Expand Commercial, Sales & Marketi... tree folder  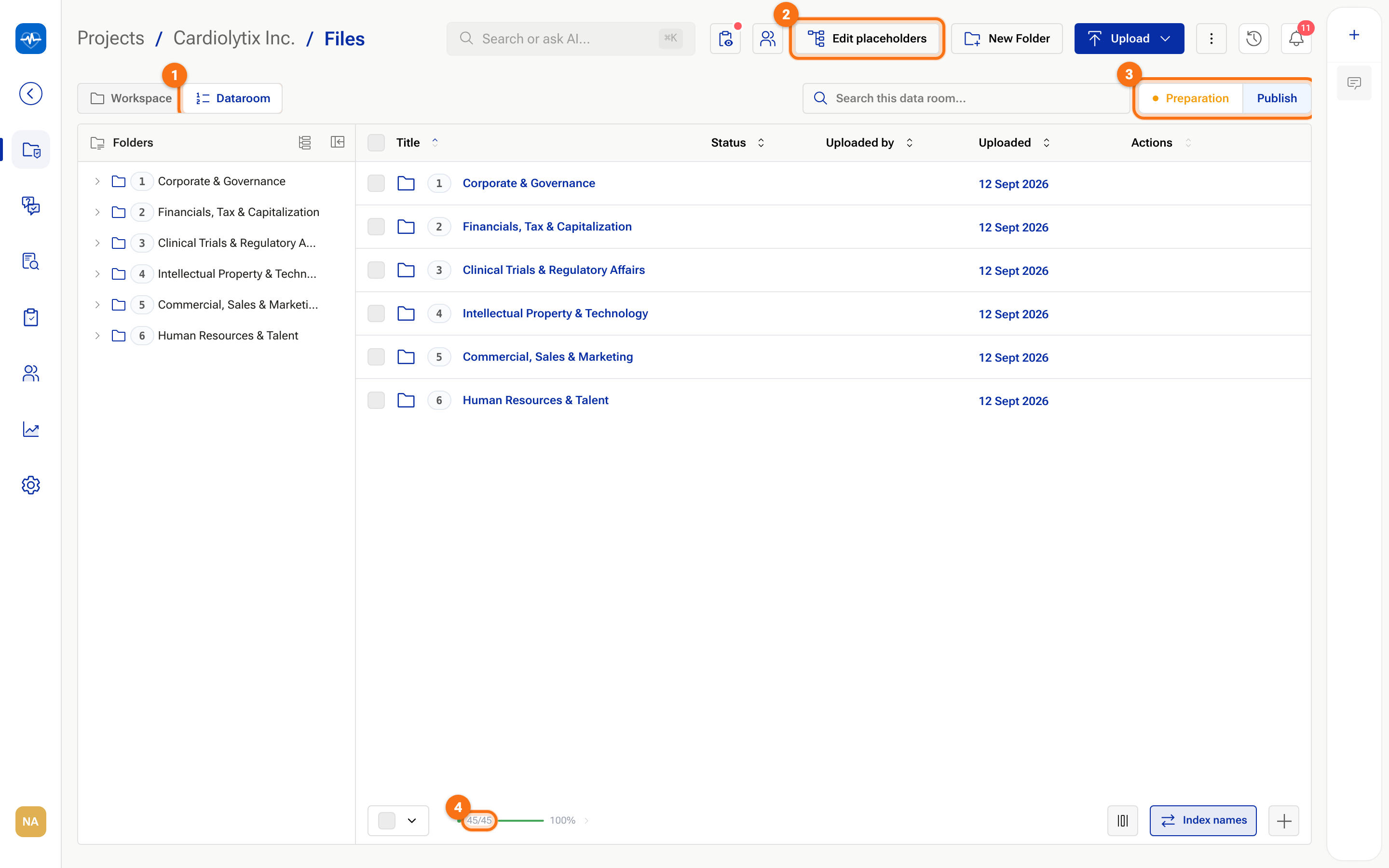(x=97, y=305)
